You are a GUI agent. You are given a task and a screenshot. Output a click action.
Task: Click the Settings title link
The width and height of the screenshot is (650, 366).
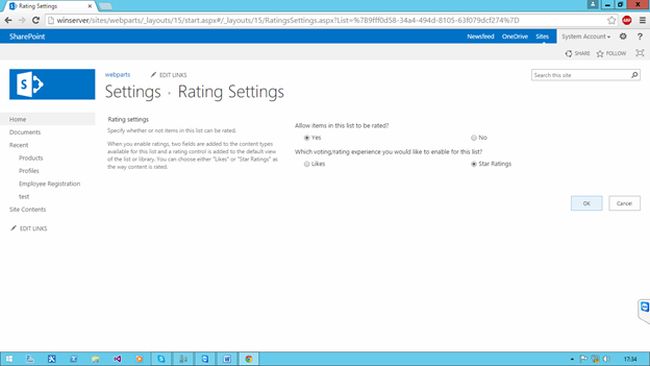pyautogui.click(x=133, y=92)
